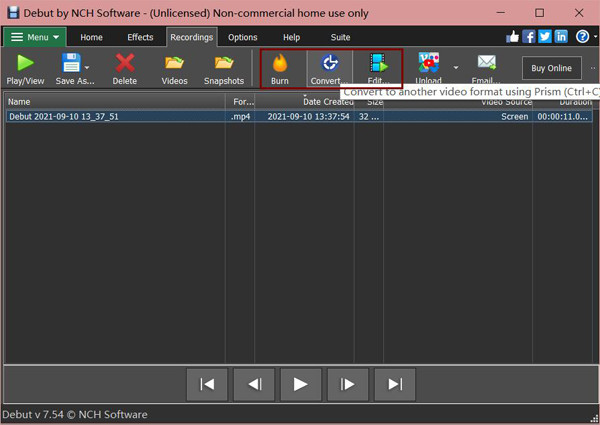Open the Videos folder icon

pyautogui.click(x=174, y=63)
